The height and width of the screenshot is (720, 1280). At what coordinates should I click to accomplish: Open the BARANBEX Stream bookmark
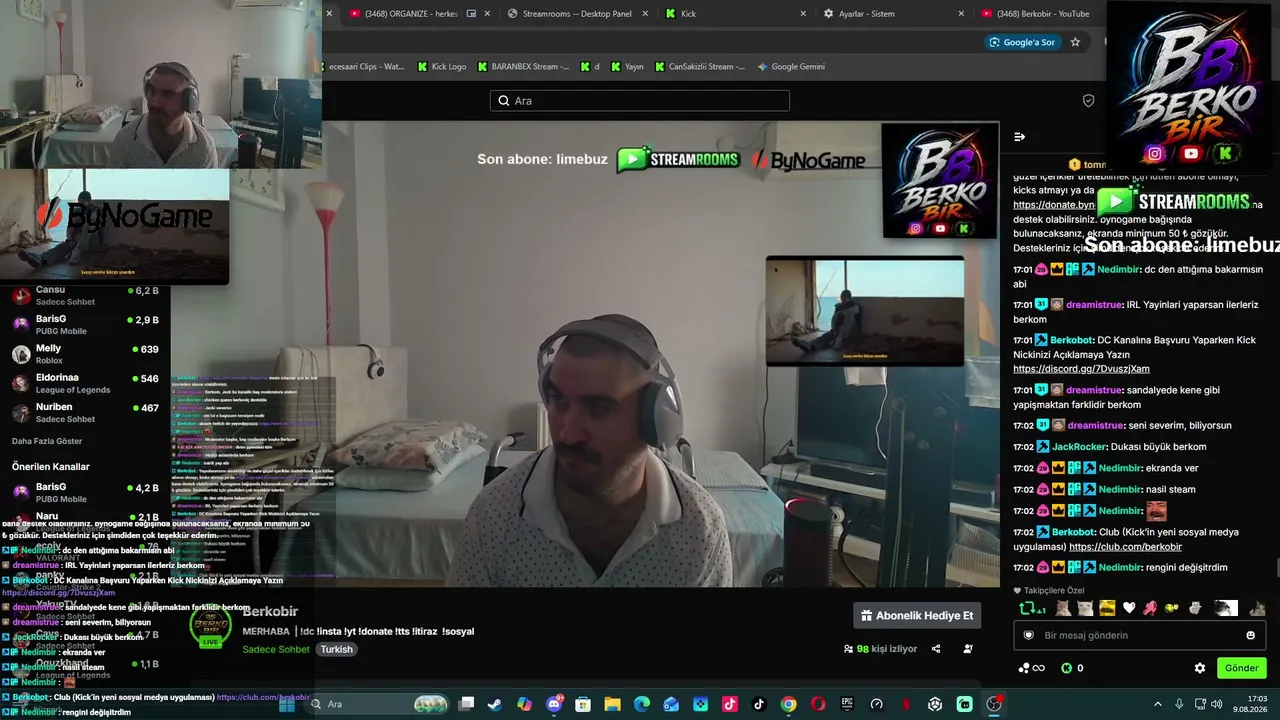pos(523,67)
